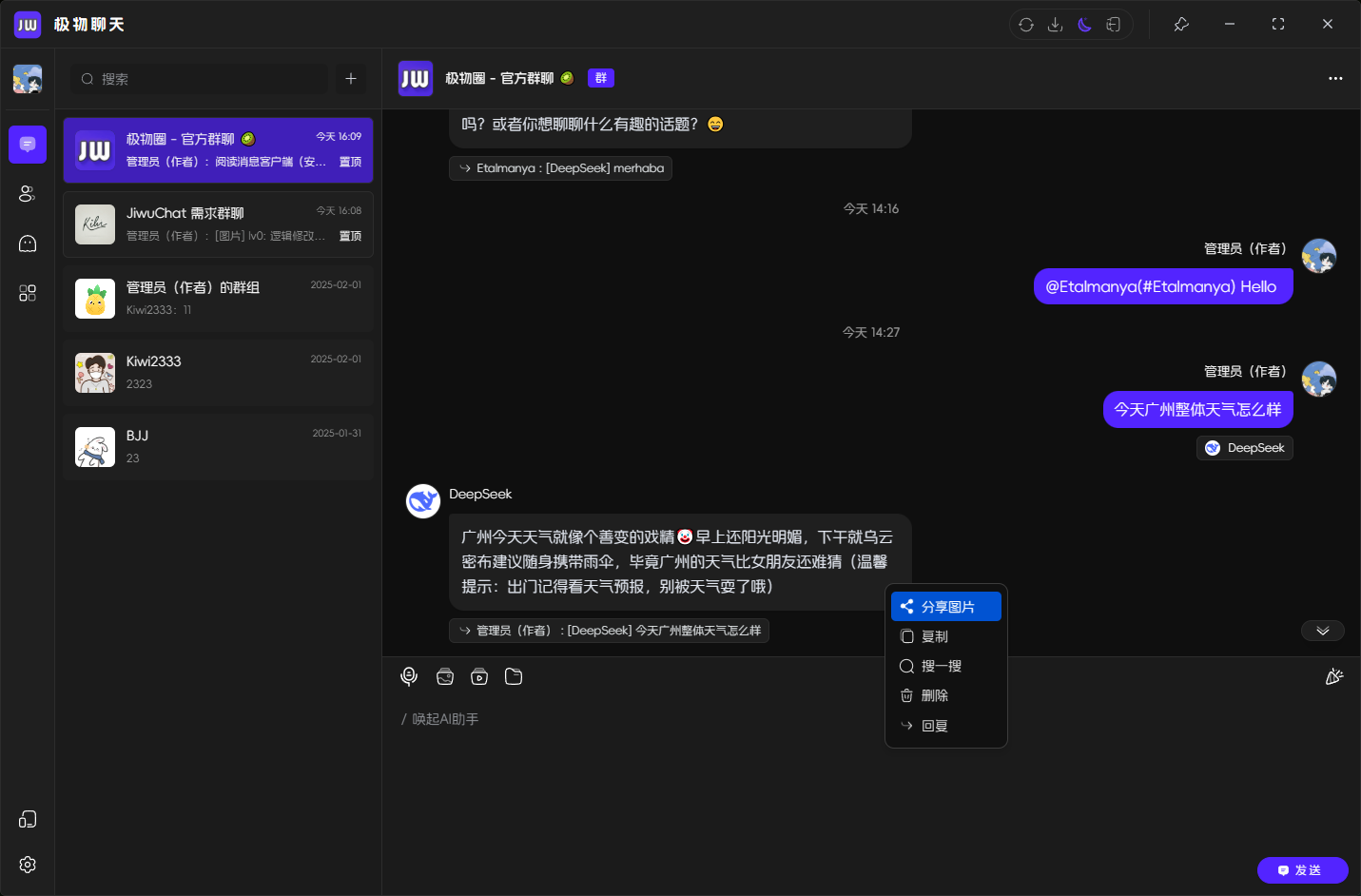Click the device icon near sidebar bottom
The width and height of the screenshot is (1361, 896).
28,819
